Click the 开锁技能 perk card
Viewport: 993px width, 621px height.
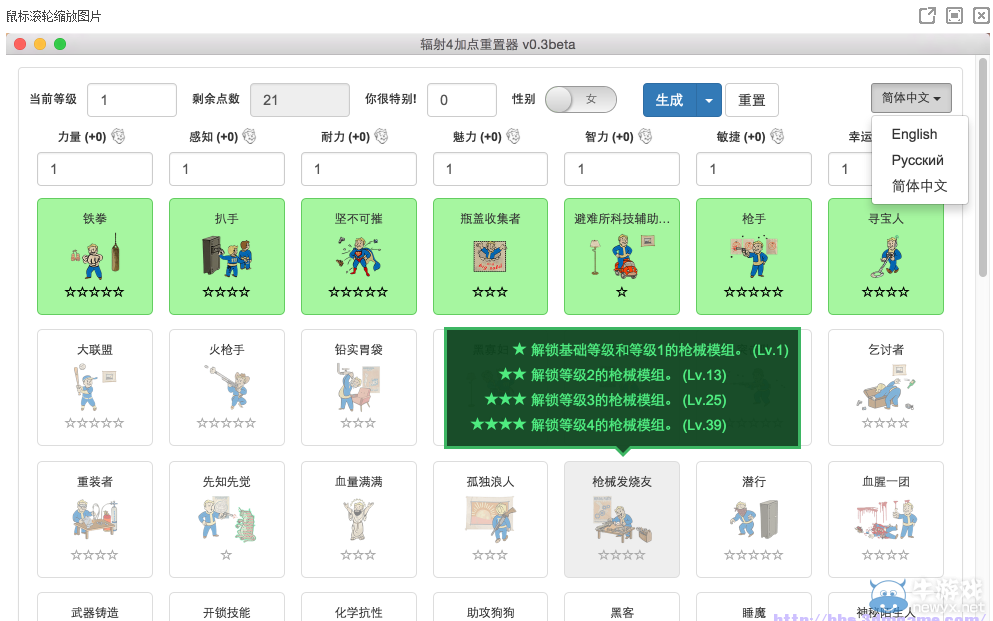[227, 607]
